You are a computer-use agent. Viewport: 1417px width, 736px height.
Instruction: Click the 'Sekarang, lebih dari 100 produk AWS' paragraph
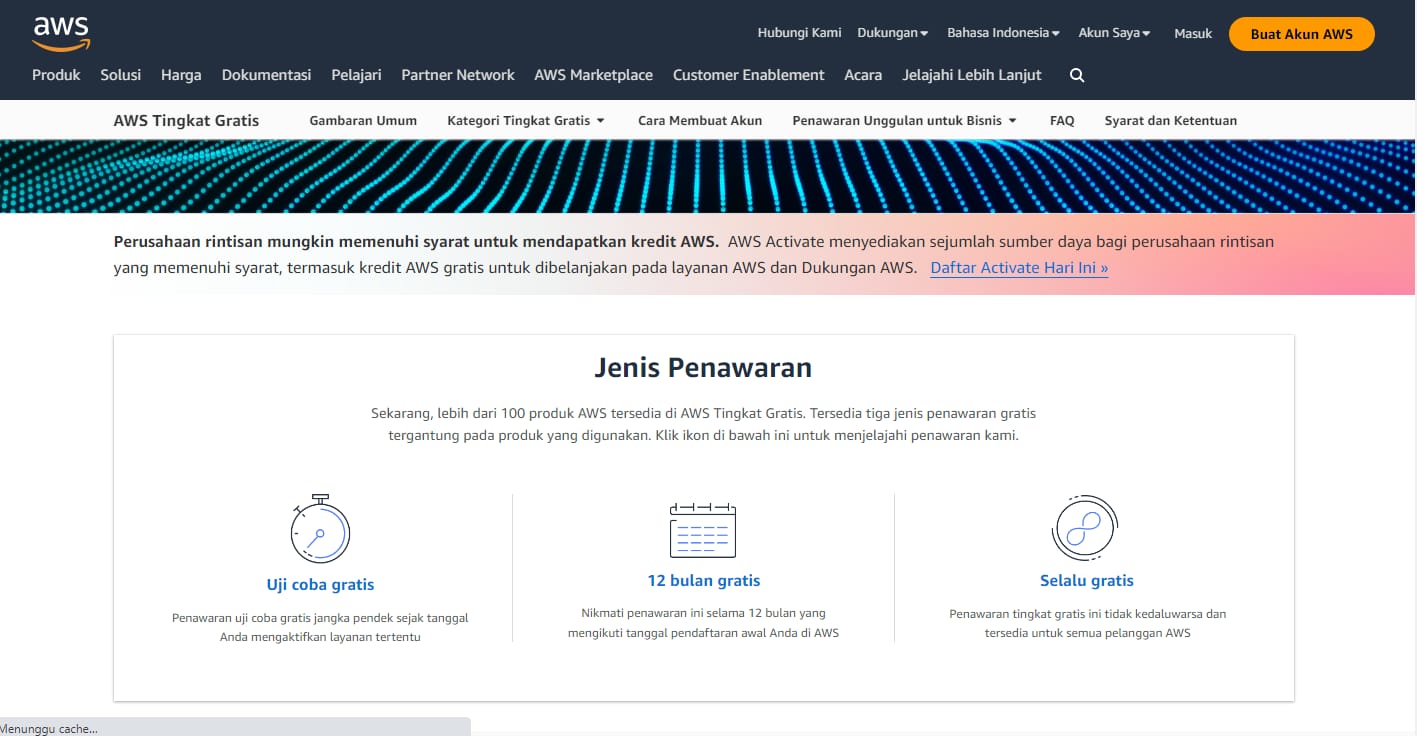[703, 424]
